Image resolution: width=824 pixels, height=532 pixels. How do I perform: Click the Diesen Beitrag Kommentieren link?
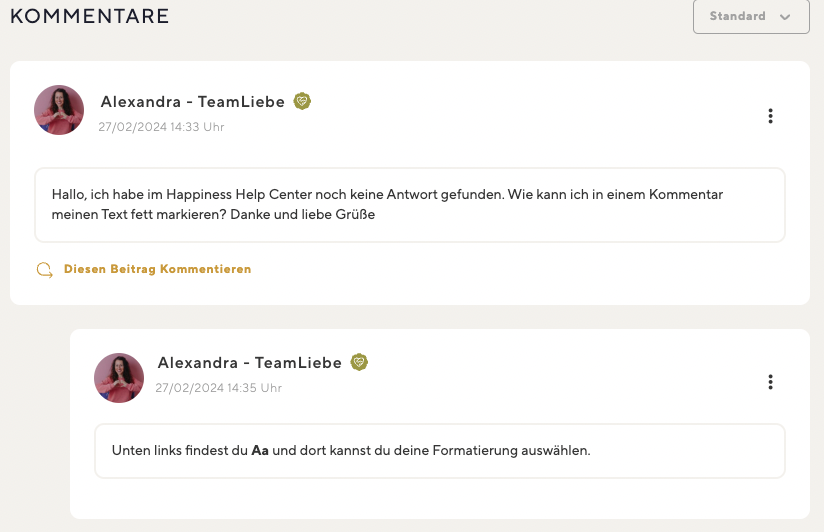(157, 269)
